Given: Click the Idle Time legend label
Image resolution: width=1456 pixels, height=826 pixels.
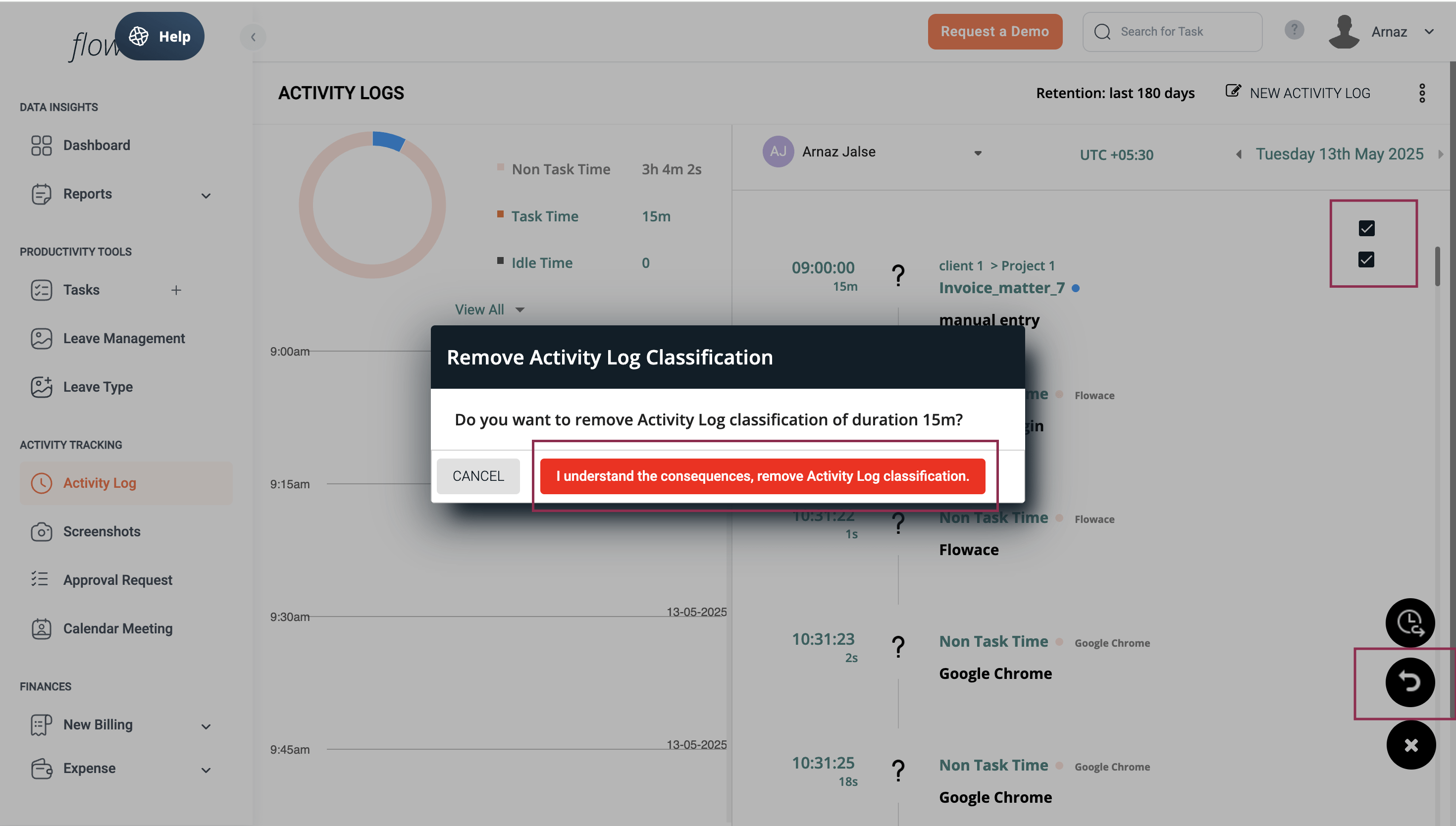Looking at the screenshot, I should coord(542,263).
